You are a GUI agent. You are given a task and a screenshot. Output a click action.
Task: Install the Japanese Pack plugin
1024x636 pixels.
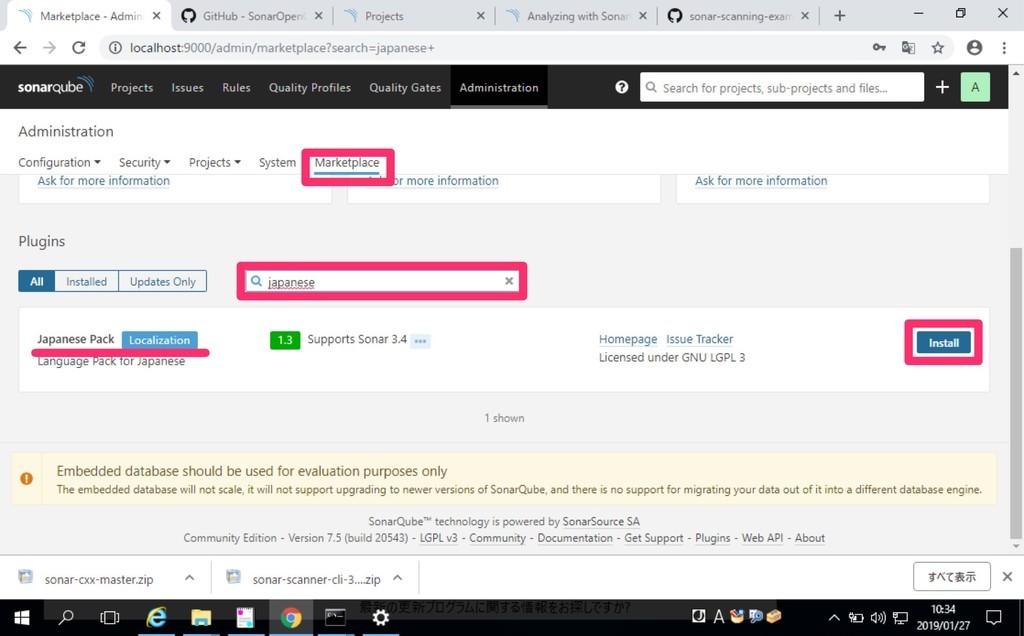click(944, 343)
